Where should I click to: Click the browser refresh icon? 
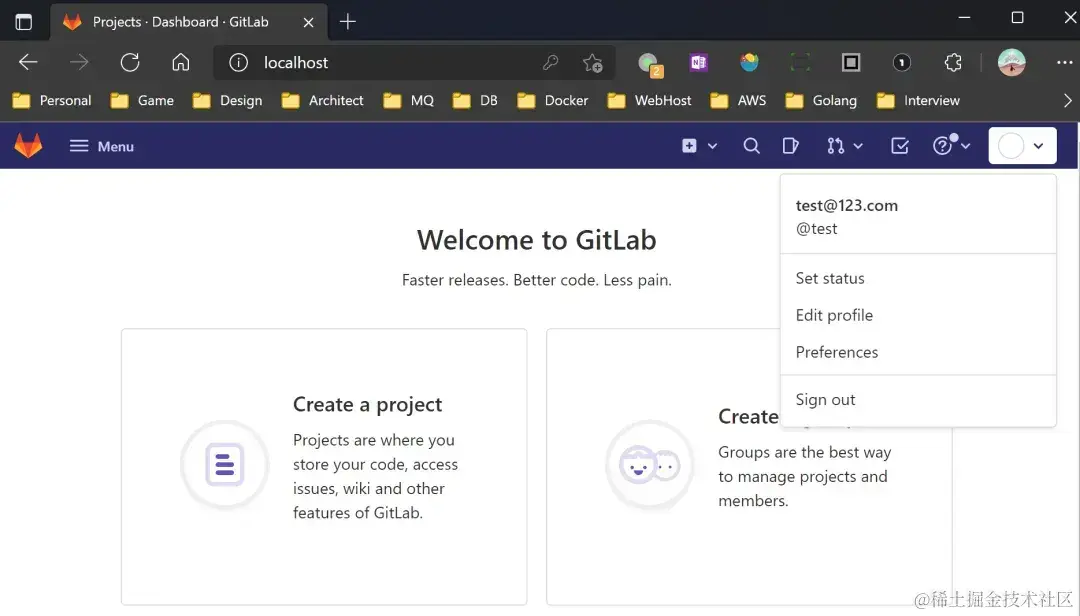130,62
